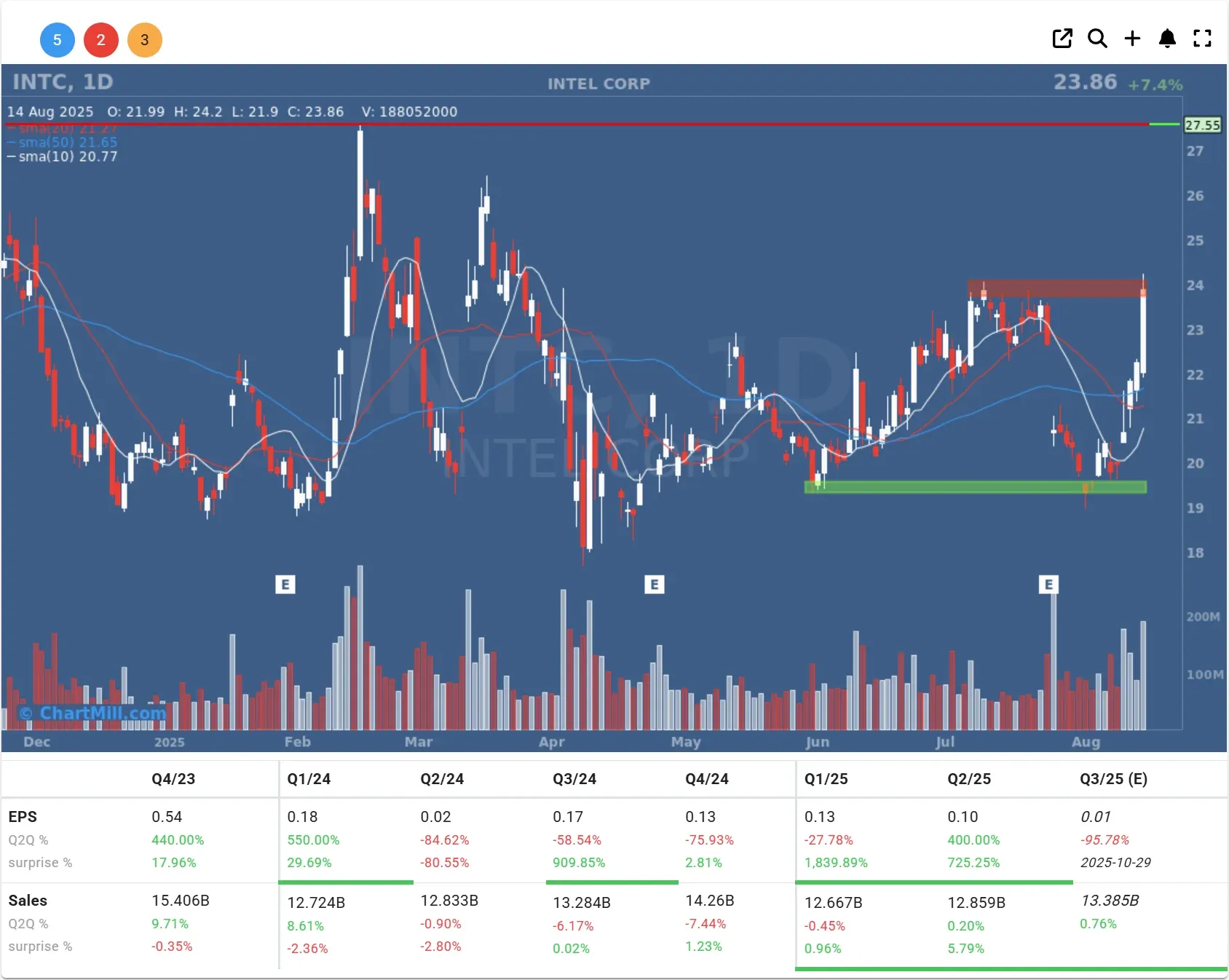Click the 27.55 price level label
The width and height of the screenshot is (1229, 980).
(x=1202, y=125)
